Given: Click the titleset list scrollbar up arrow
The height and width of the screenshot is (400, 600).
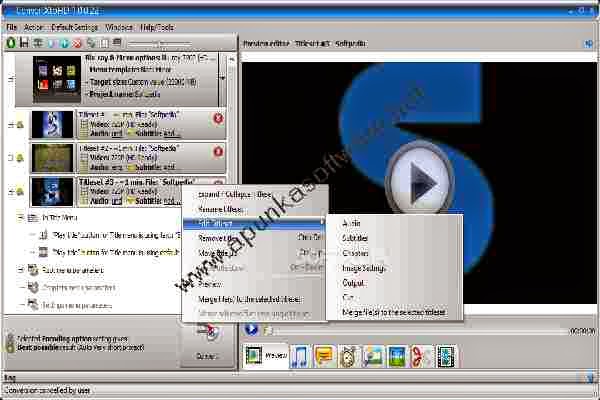Looking at the screenshot, I should tap(232, 60).
